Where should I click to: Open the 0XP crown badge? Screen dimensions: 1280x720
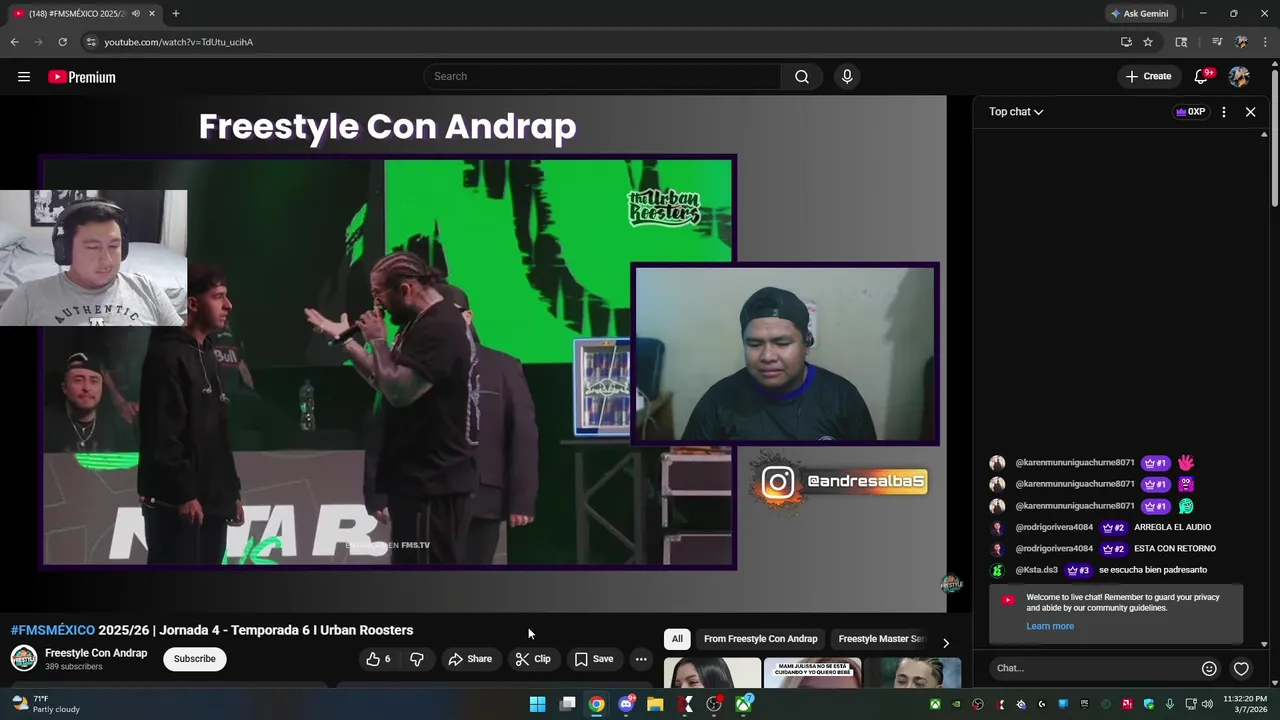pos(1190,112)
